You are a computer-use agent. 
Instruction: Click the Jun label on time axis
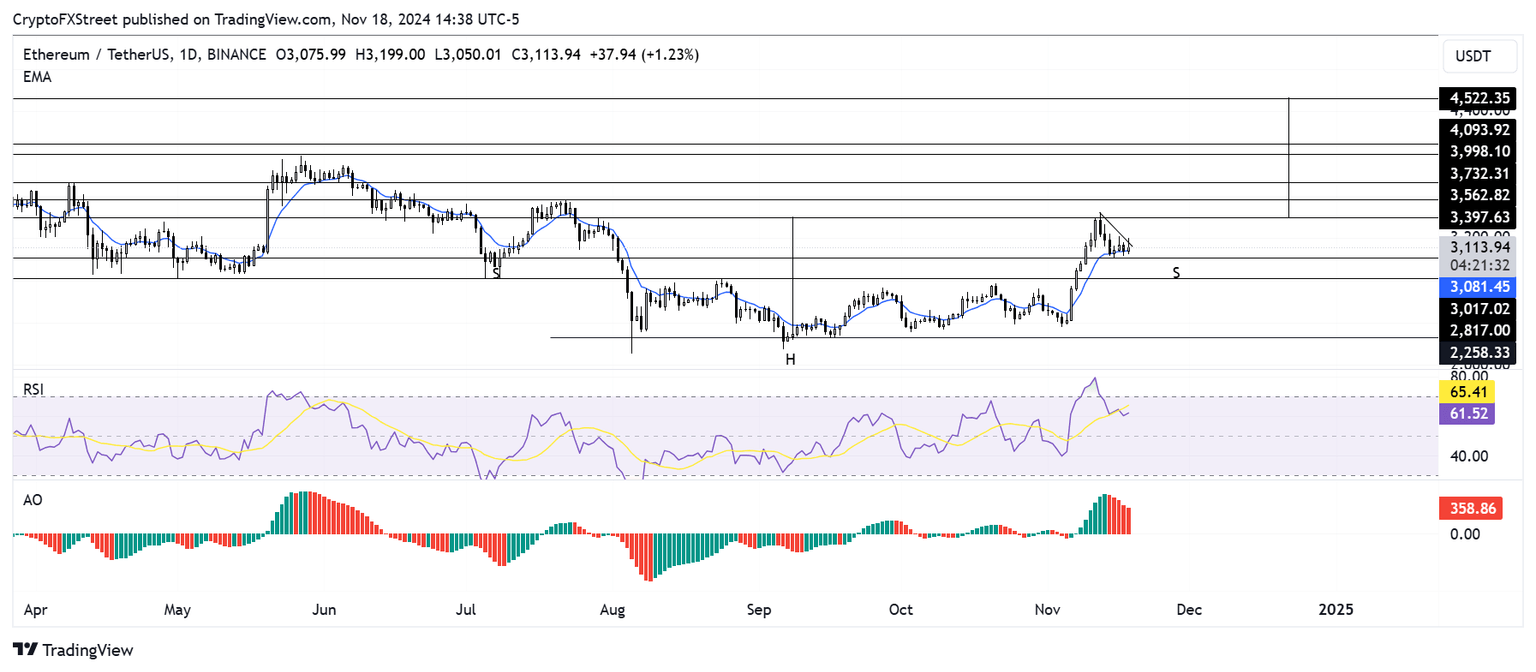(x=325, y=609)
